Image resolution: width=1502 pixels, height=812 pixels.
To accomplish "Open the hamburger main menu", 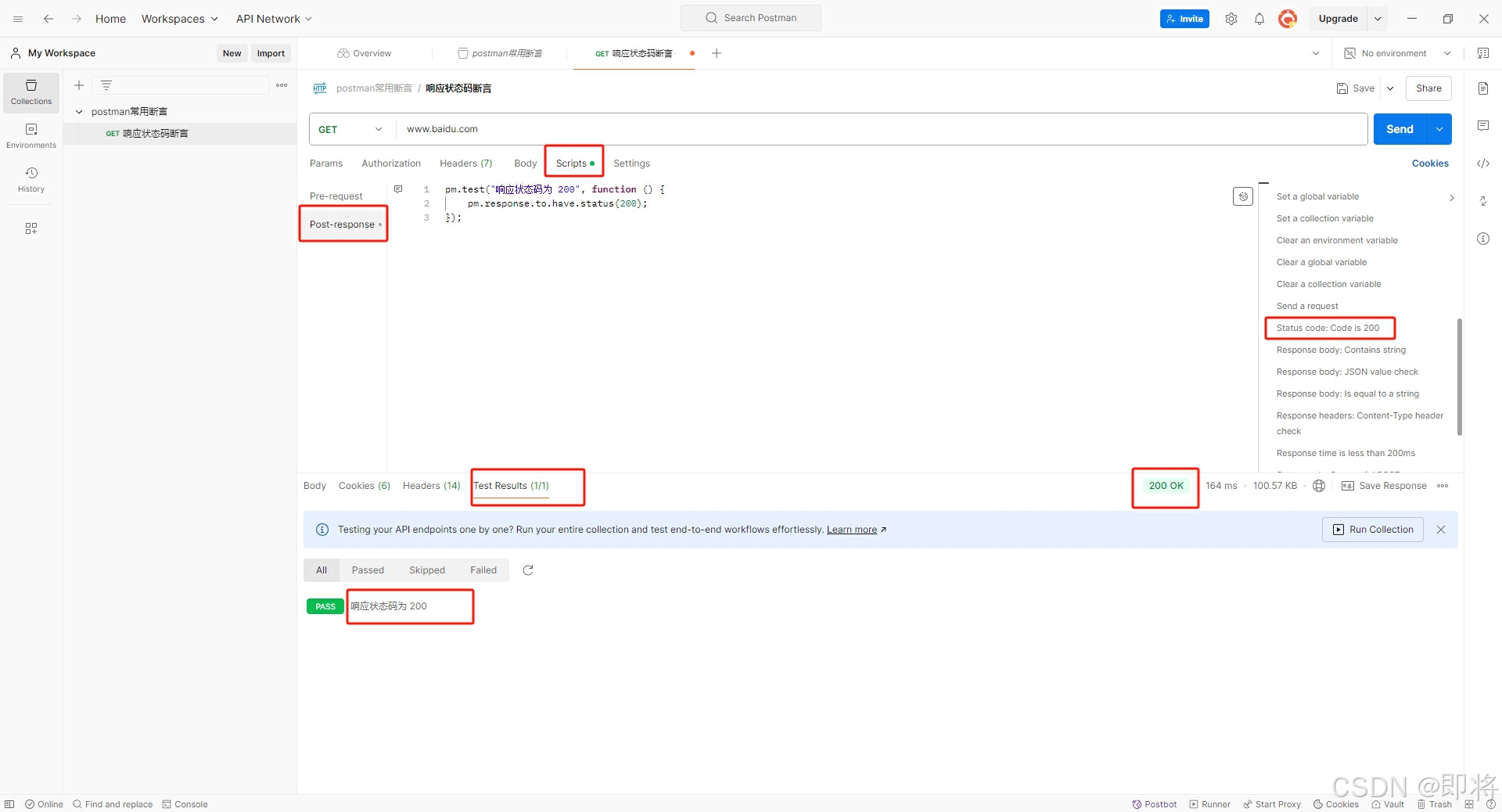I will click(x=18, y=19).
